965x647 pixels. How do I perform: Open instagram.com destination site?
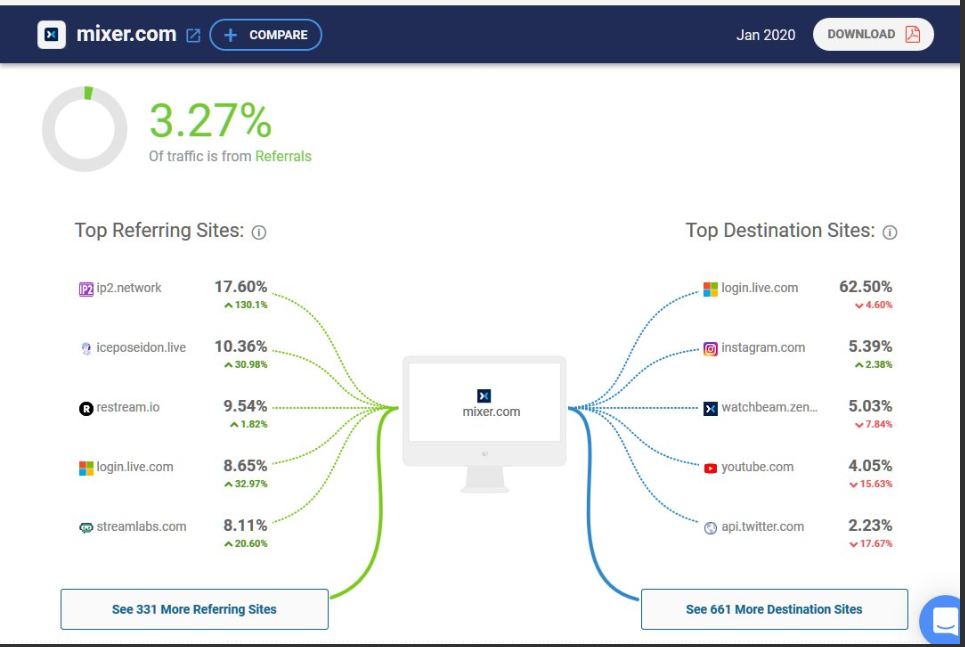coord(763,348)
